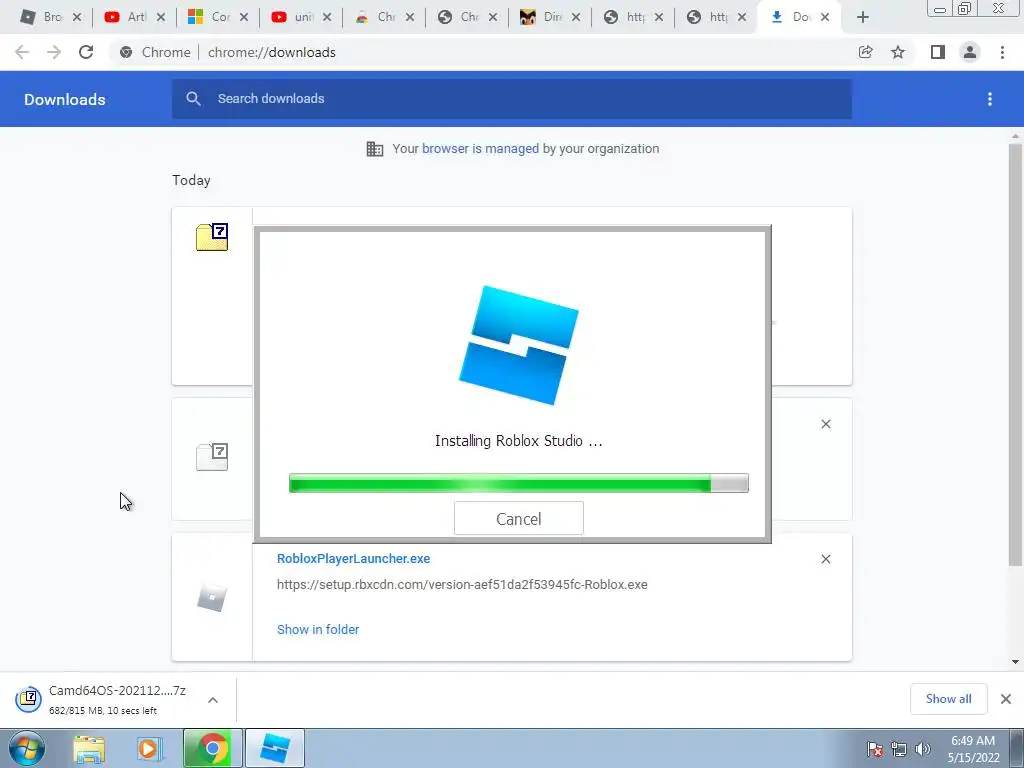Focus the Search downloads field

click(x=512, y=99)
